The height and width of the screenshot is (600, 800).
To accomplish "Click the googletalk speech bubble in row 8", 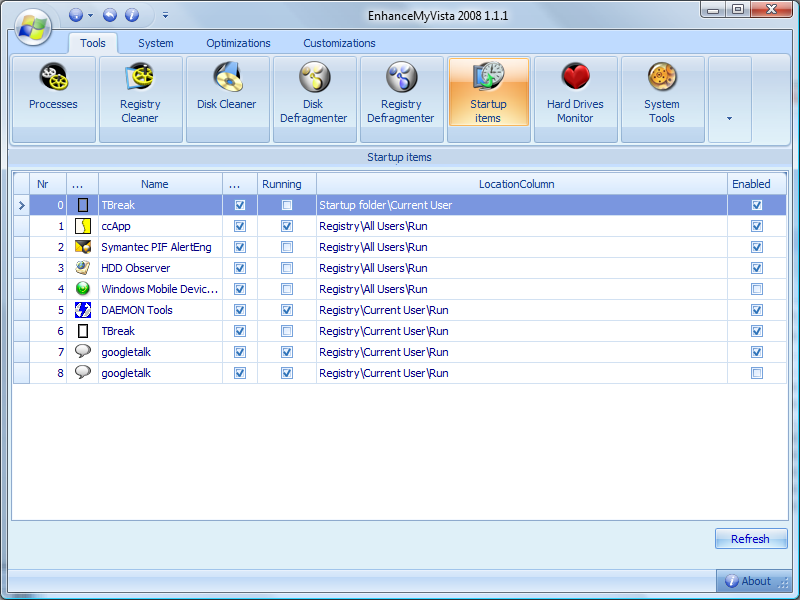I will [83, 372].
